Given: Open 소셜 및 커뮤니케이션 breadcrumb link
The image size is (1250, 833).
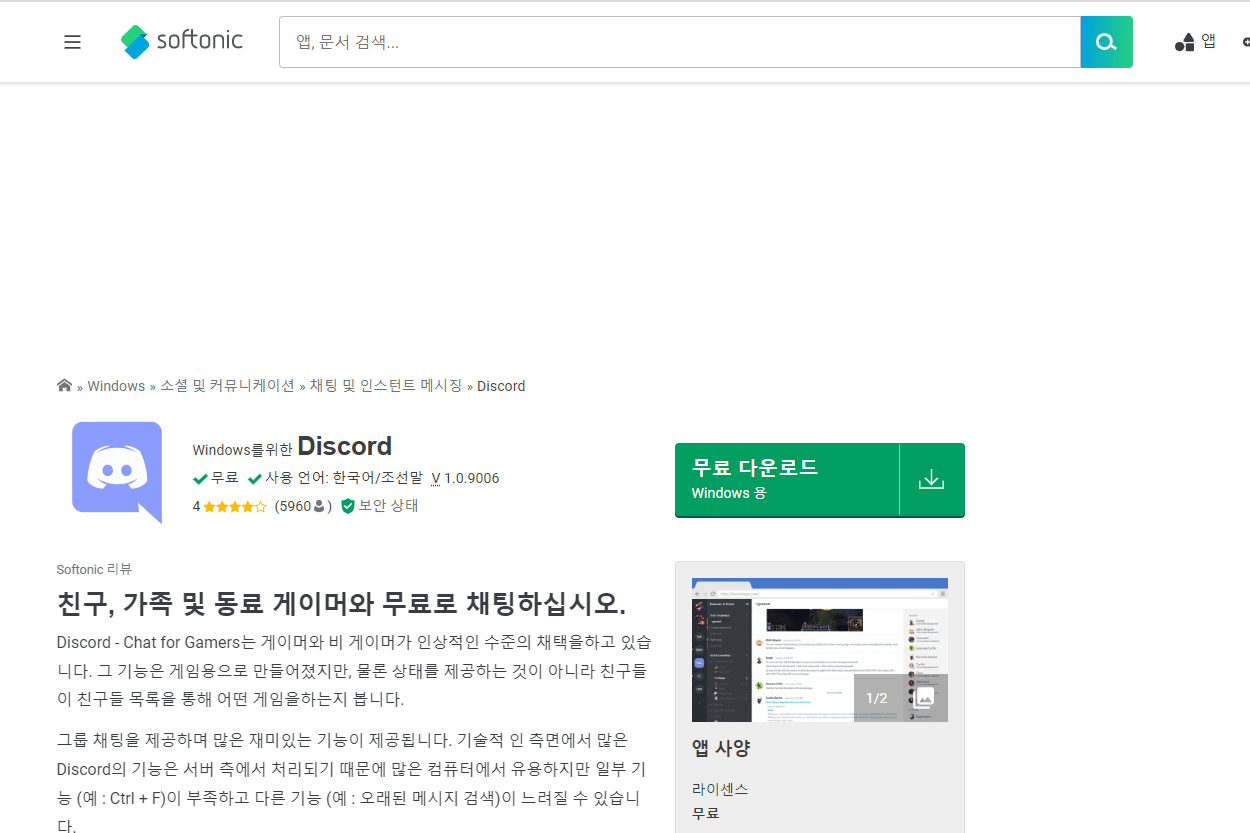Looking at the screenshot, I should (227, 385).
